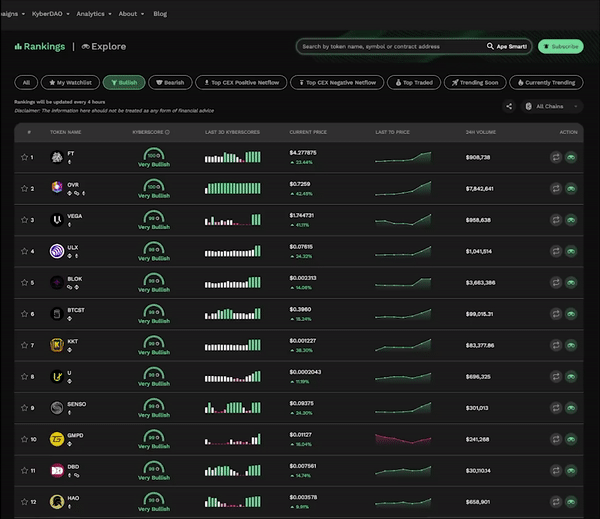This screenshot has width=600, height=519.
Task: Click swap icon for SENSO row
Action: coord(556,408)
